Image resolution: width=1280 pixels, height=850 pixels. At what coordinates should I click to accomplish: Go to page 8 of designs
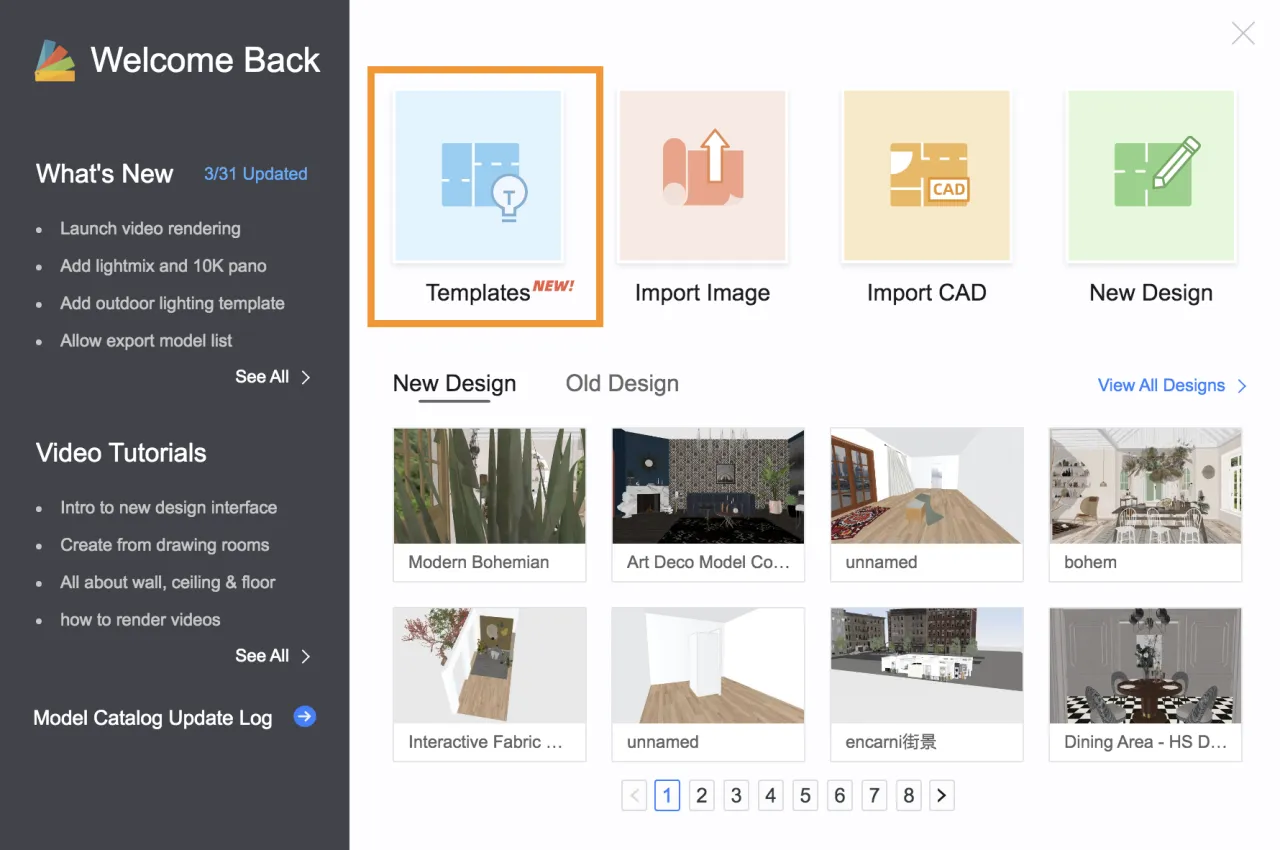pos(908,796)
